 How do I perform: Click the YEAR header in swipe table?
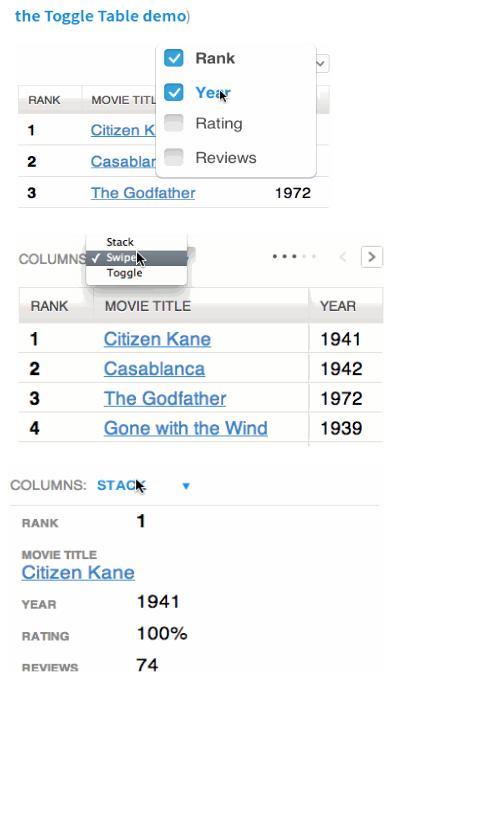(338, 306)
